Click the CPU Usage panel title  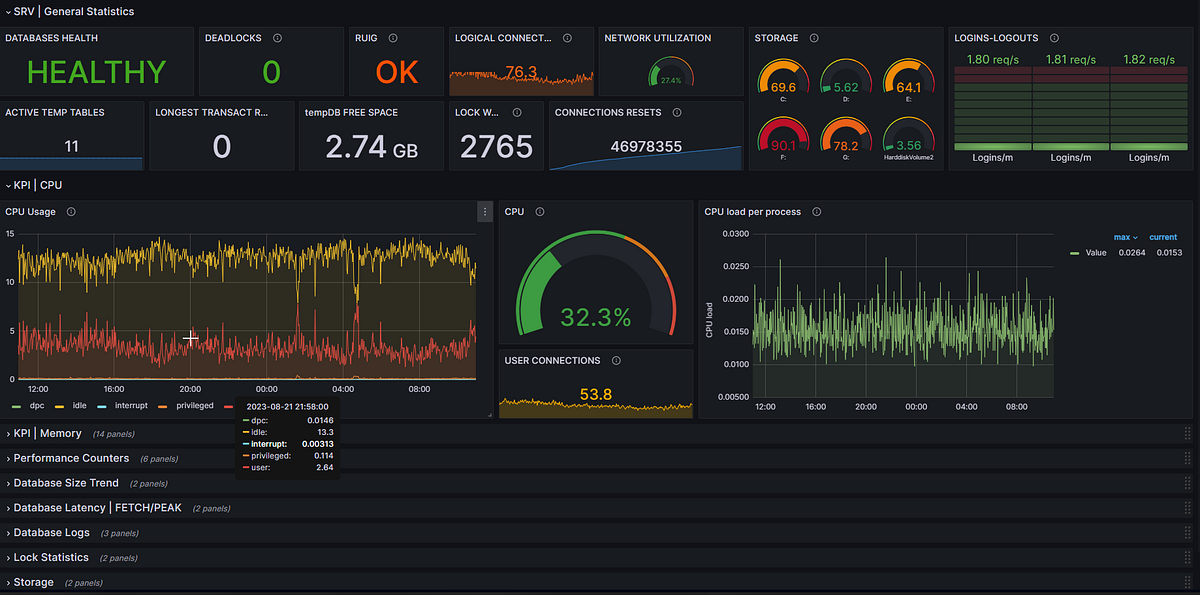point(30,211)
